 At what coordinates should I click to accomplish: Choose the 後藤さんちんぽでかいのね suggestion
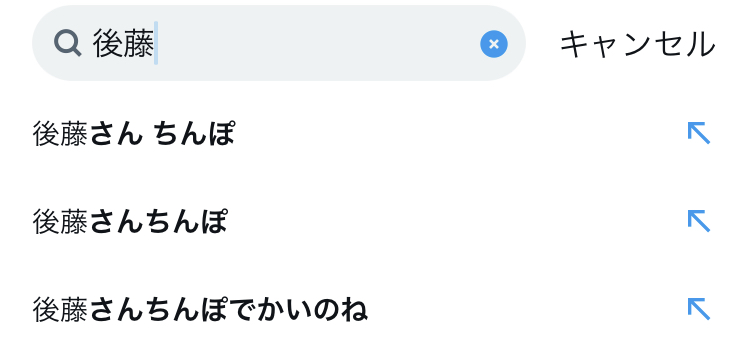click(x=375, y=310)
